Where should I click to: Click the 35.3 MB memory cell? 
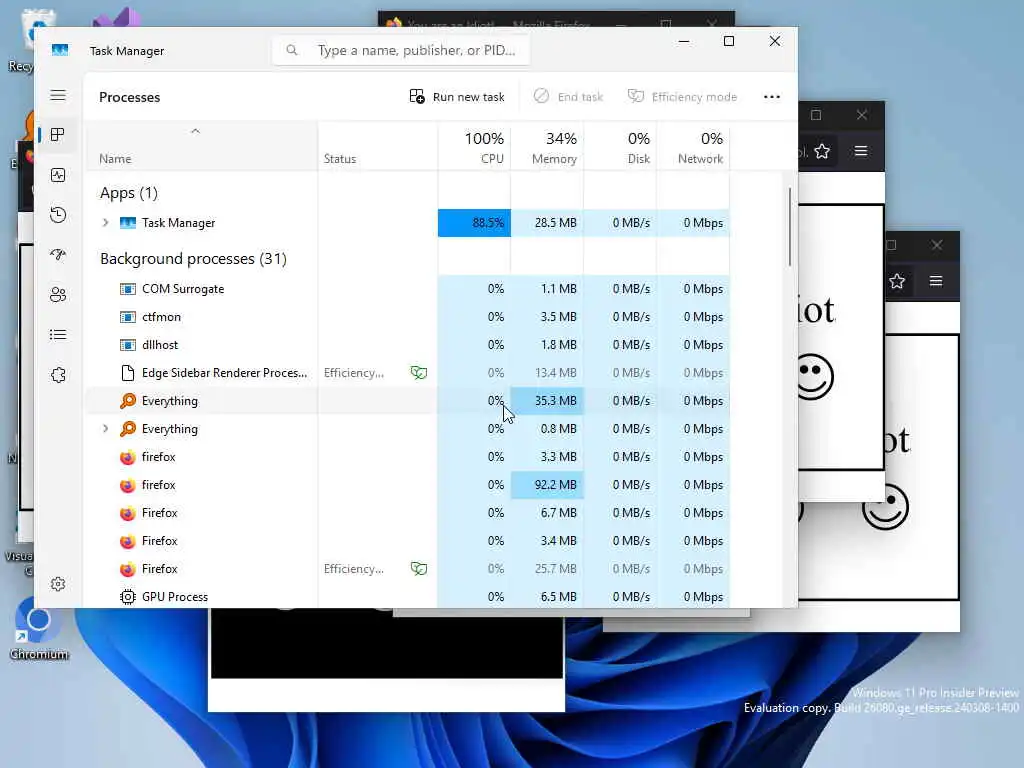[x=547, y=401]
